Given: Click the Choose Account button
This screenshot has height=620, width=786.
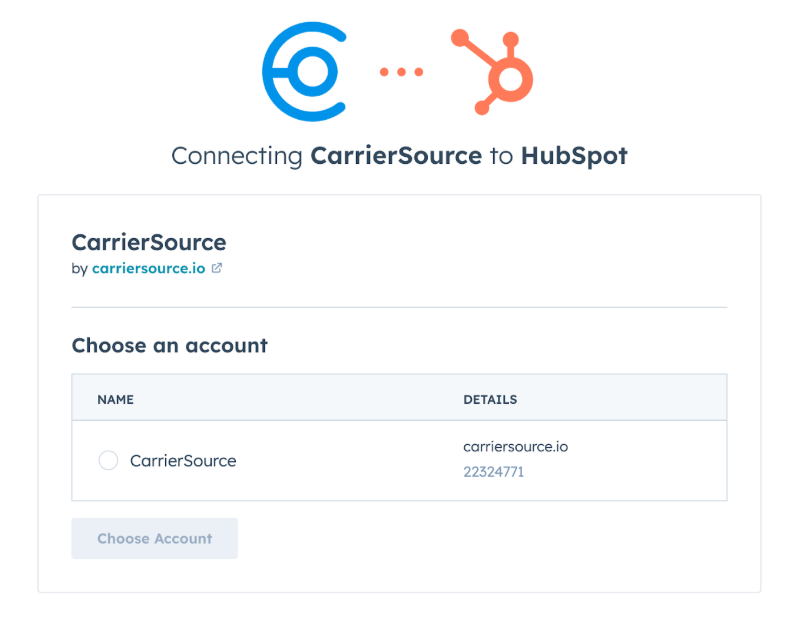Looking at the screenshot, I should pyautogui.click(x=154, y=538).
